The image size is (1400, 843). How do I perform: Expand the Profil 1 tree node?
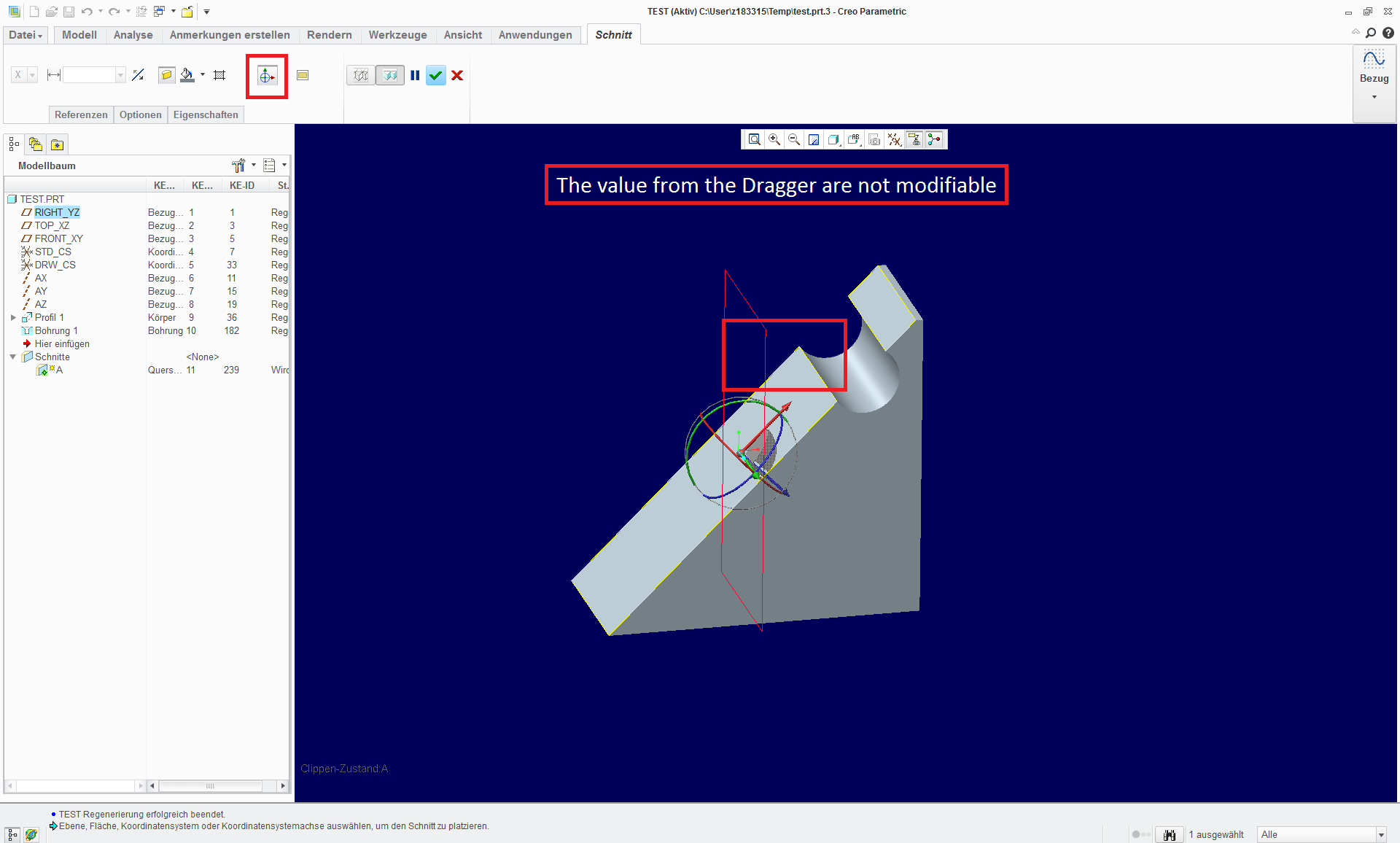click(13, 317)
